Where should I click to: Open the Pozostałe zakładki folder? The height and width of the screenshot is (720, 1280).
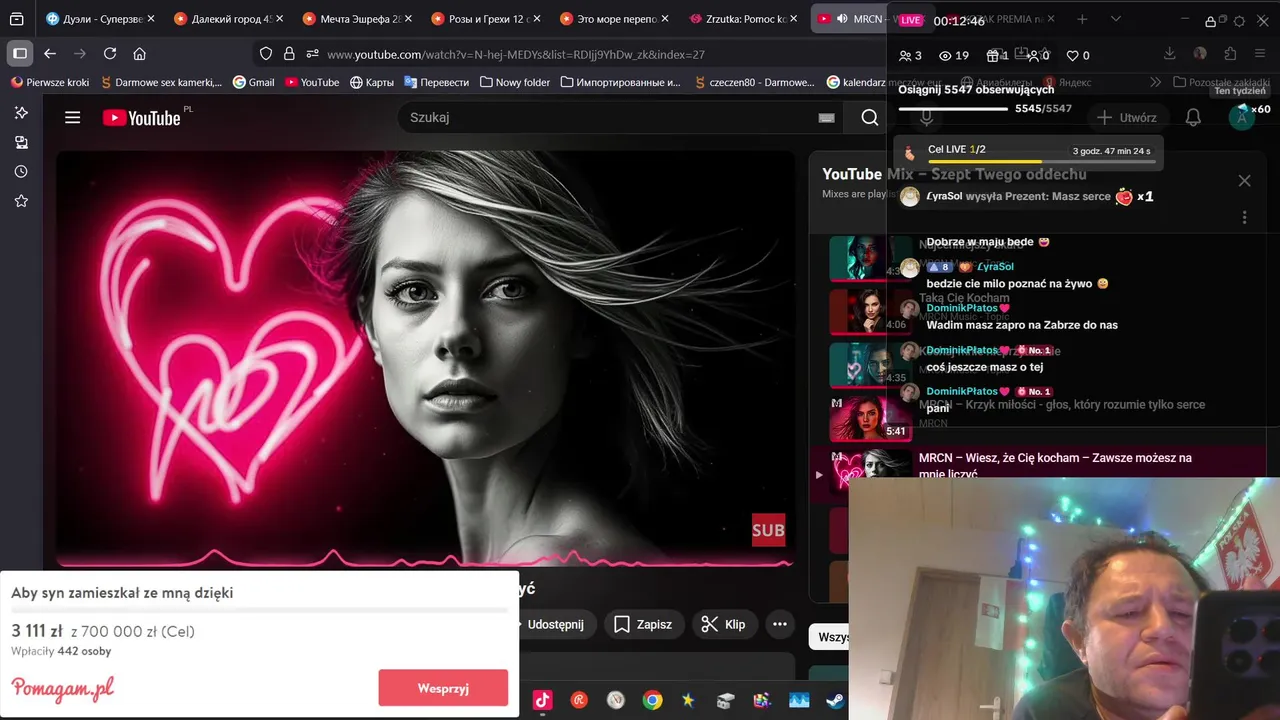coord(1222,82)
